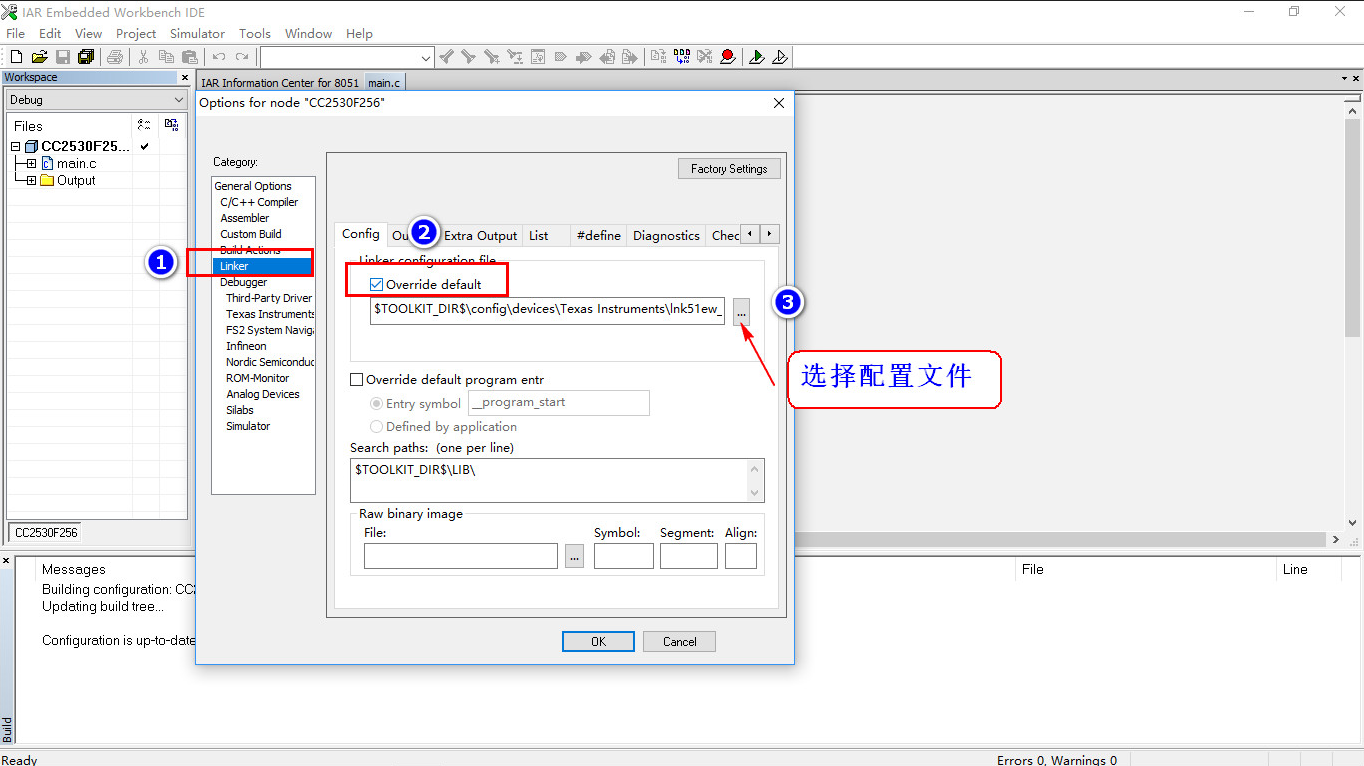1364x766 pixels.
Task: Click the red Stop Build toolbar icon
Action: (x=726, y=57)
